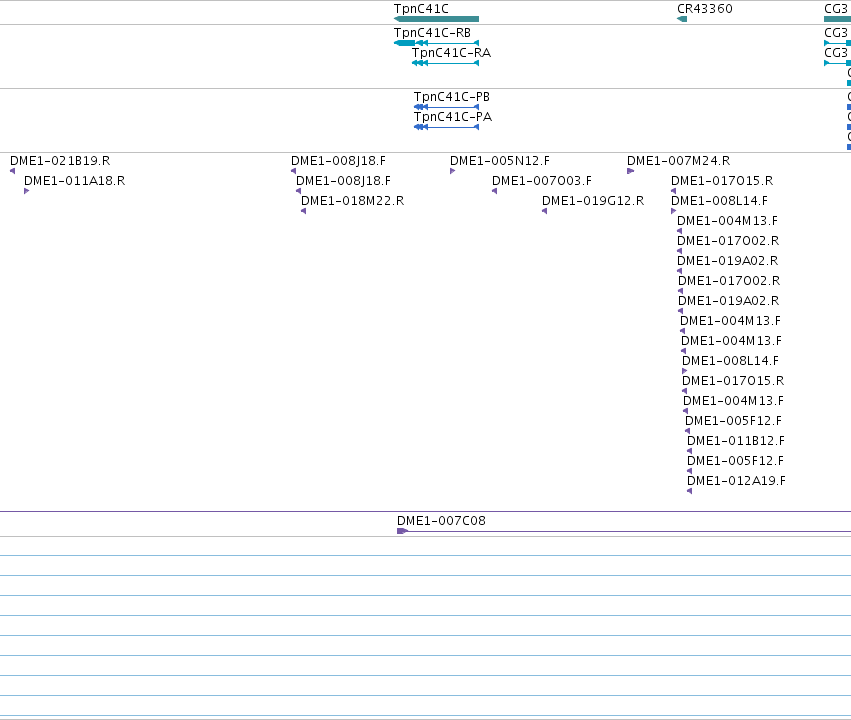851x720 pixels.
Task: Open the DME1-019G12.R feature
Action: pos(544,211)
